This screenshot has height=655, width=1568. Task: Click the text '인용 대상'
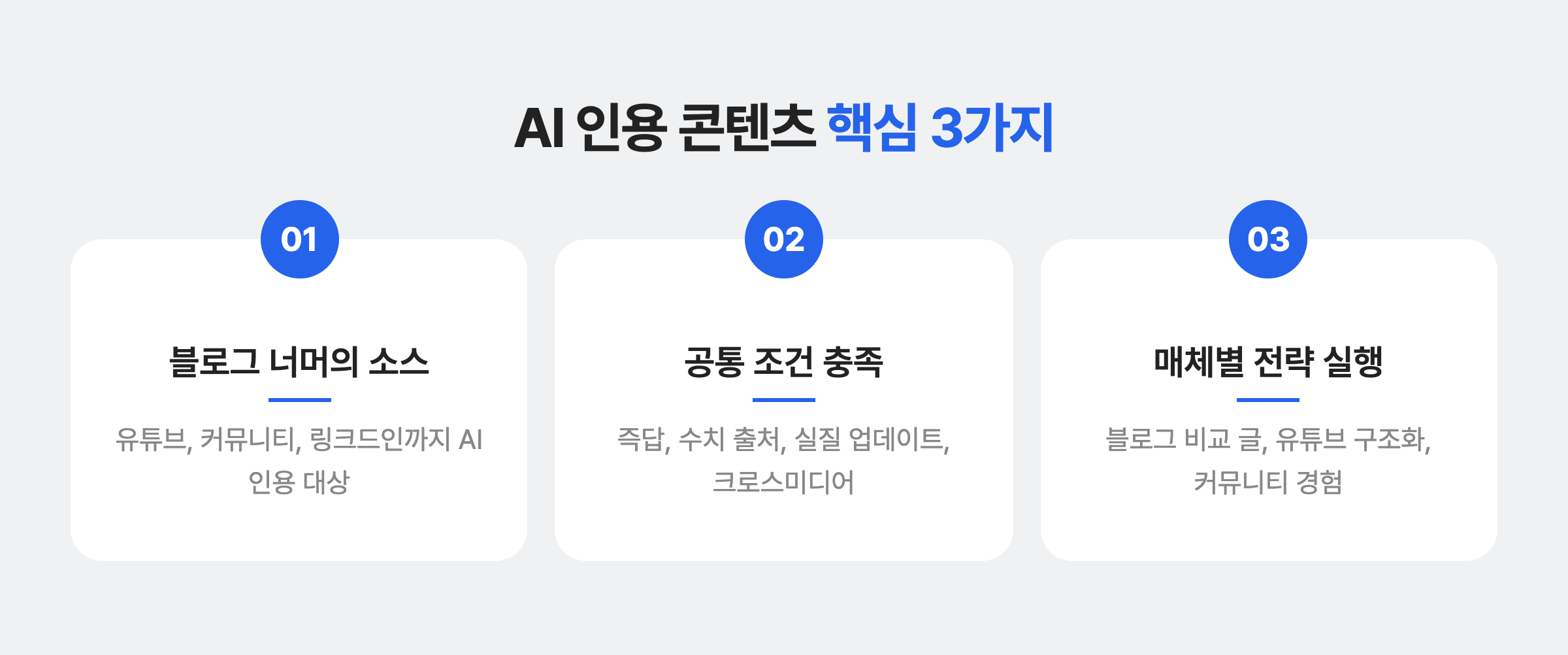(299, 482)
